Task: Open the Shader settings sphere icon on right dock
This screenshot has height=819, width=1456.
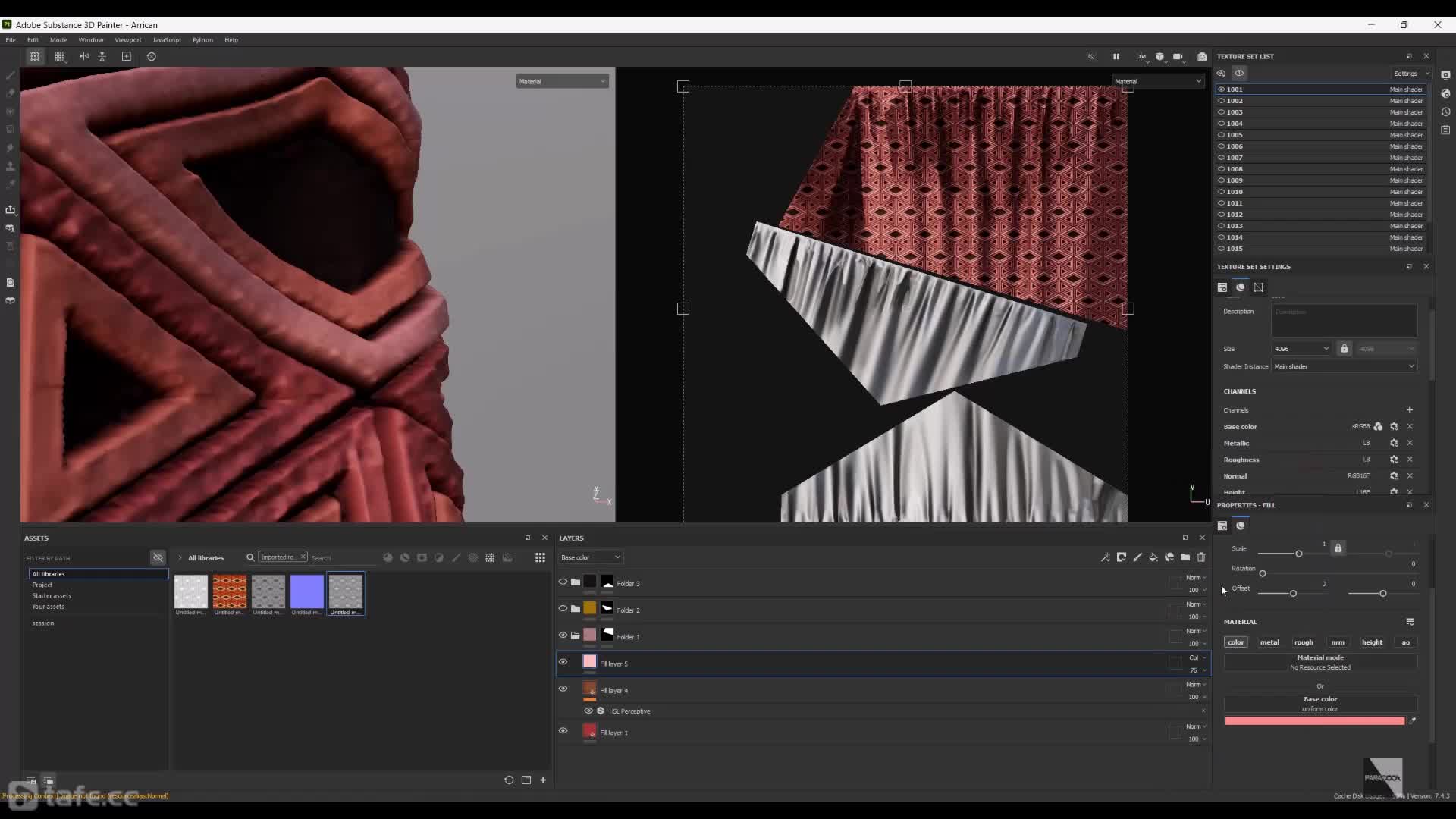Action: [1445, 93]
